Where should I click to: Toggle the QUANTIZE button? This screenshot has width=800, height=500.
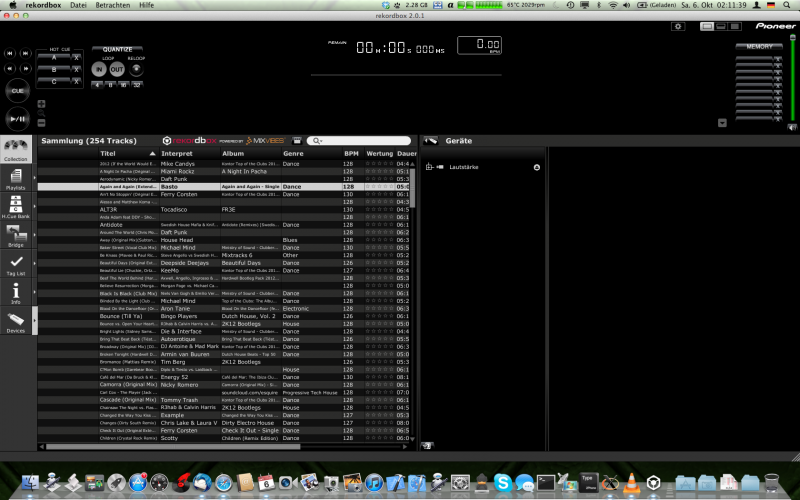pos(117,49)
